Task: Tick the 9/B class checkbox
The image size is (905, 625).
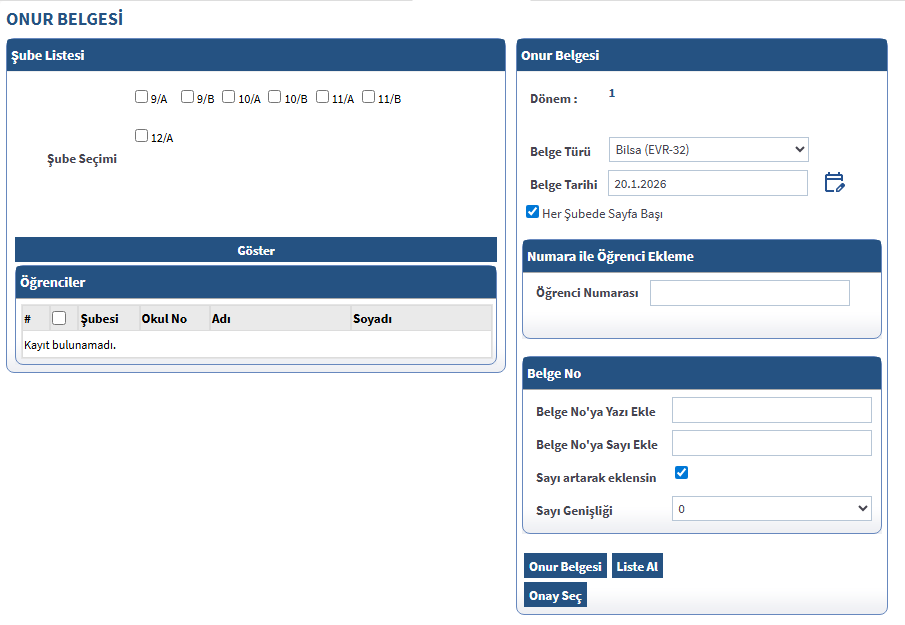Action: tap(187, 97)
